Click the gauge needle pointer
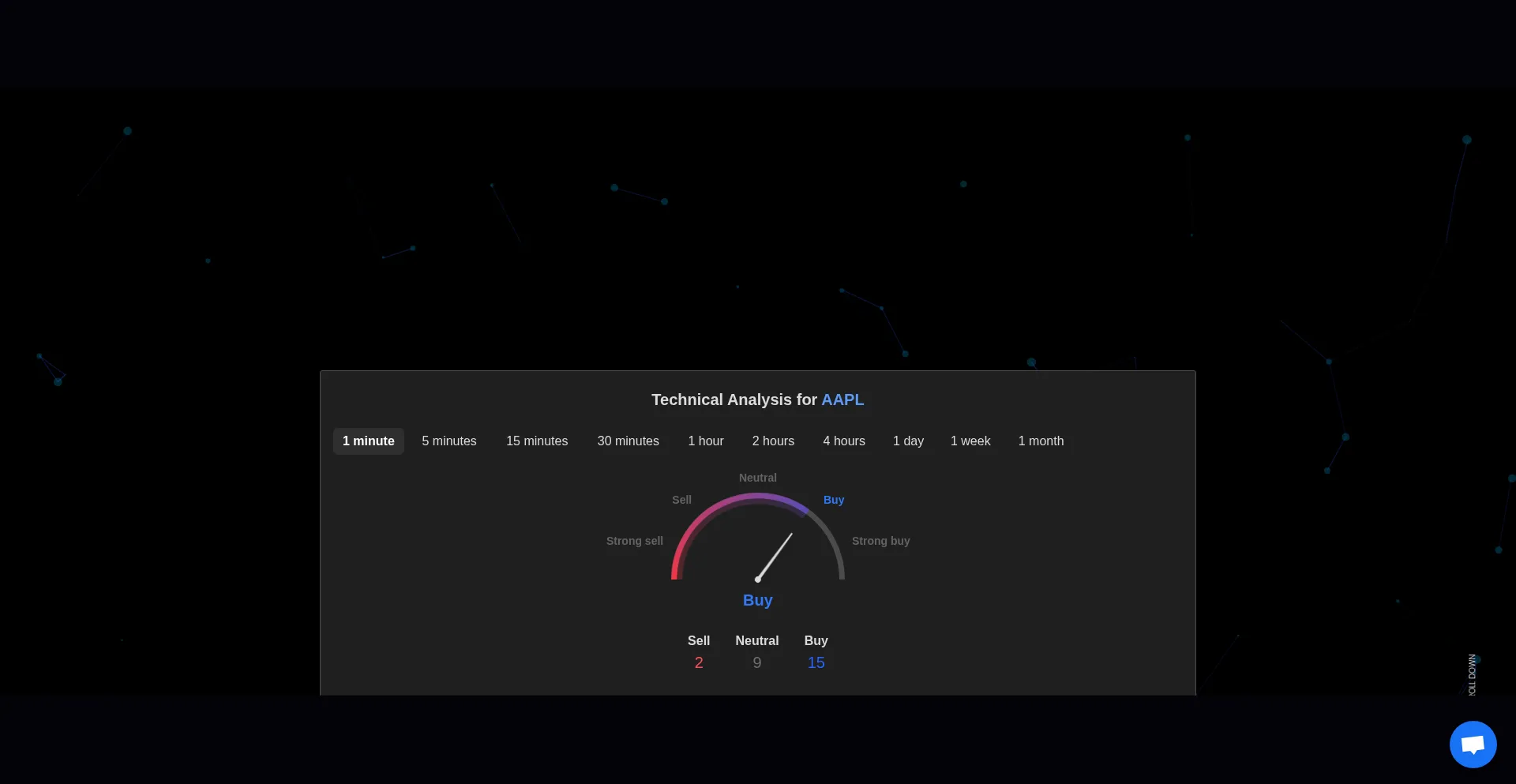 click(775, 557)
